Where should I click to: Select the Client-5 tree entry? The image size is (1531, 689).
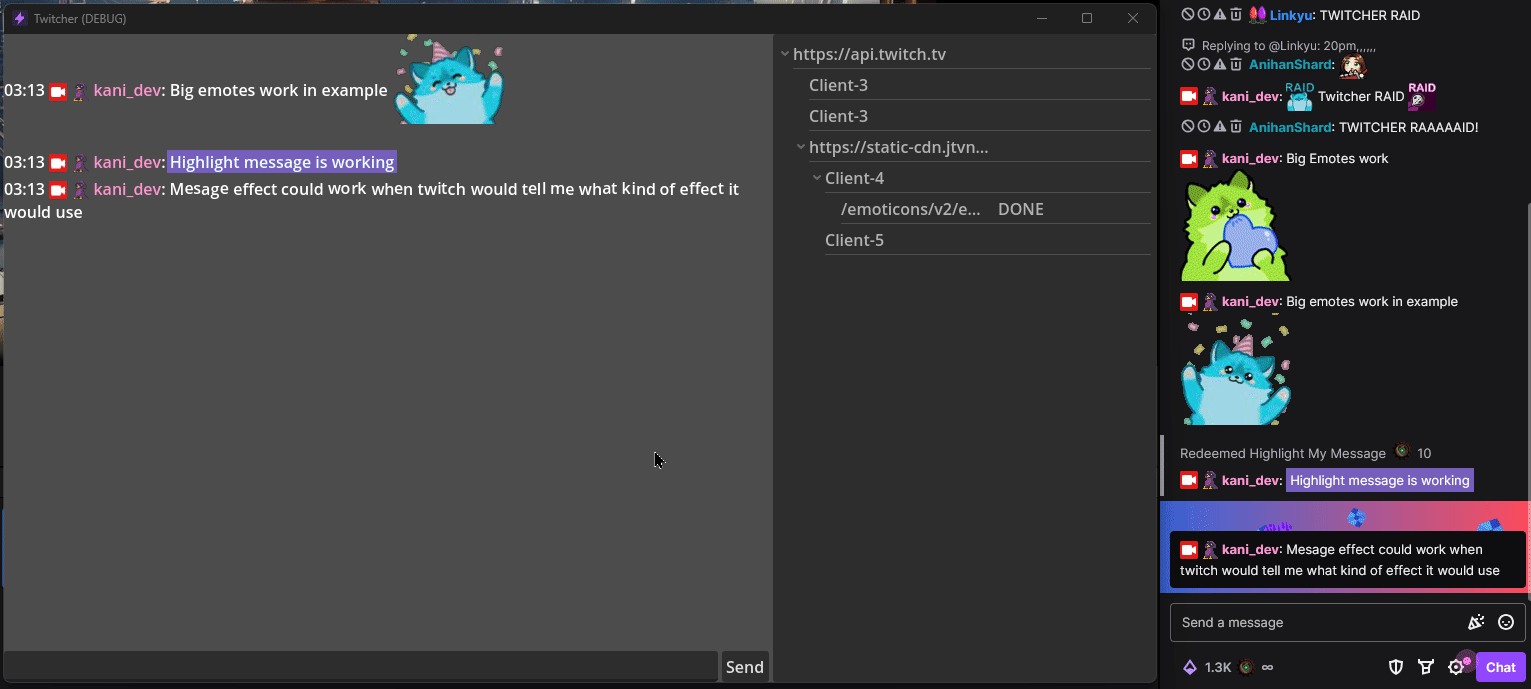click(854, 240)
